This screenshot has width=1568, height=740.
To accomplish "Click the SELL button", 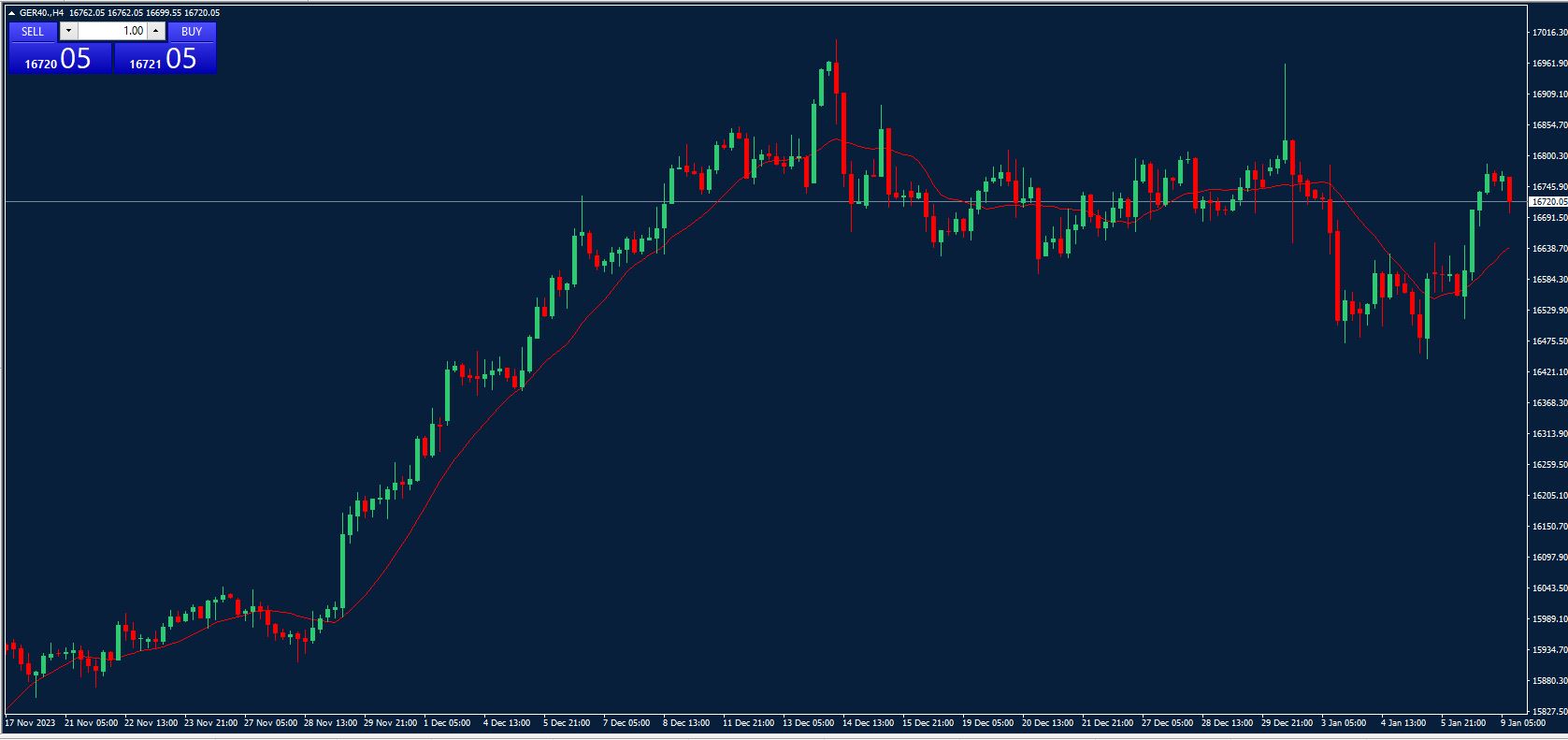I will [x=33, y=31].
